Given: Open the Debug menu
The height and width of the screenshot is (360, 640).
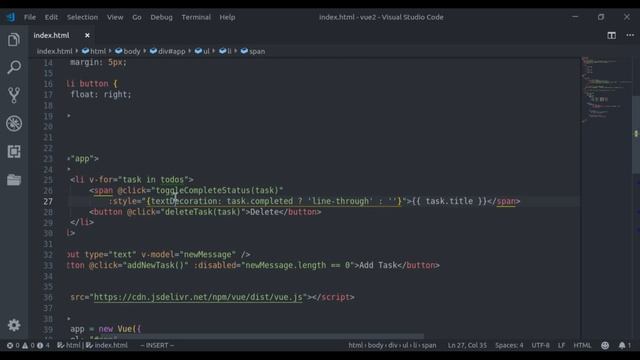Looking at the screenshot, I should click(x=161, y=17).
